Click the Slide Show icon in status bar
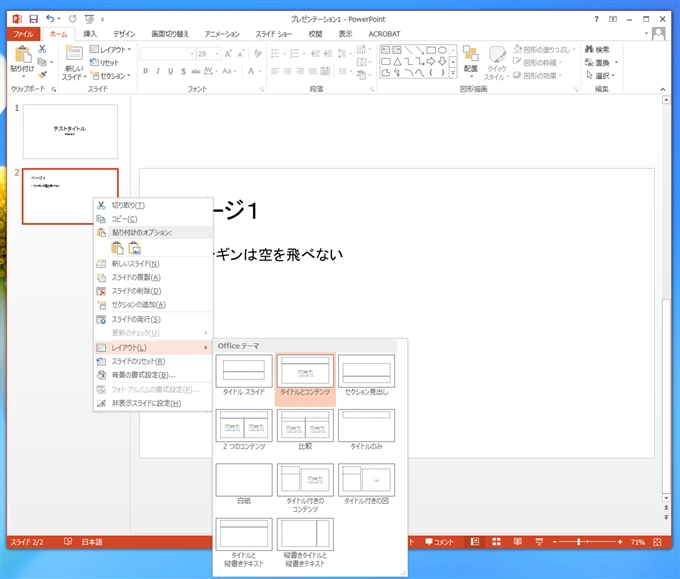This screenshot has width=680, height=579. tap(539, 541)
